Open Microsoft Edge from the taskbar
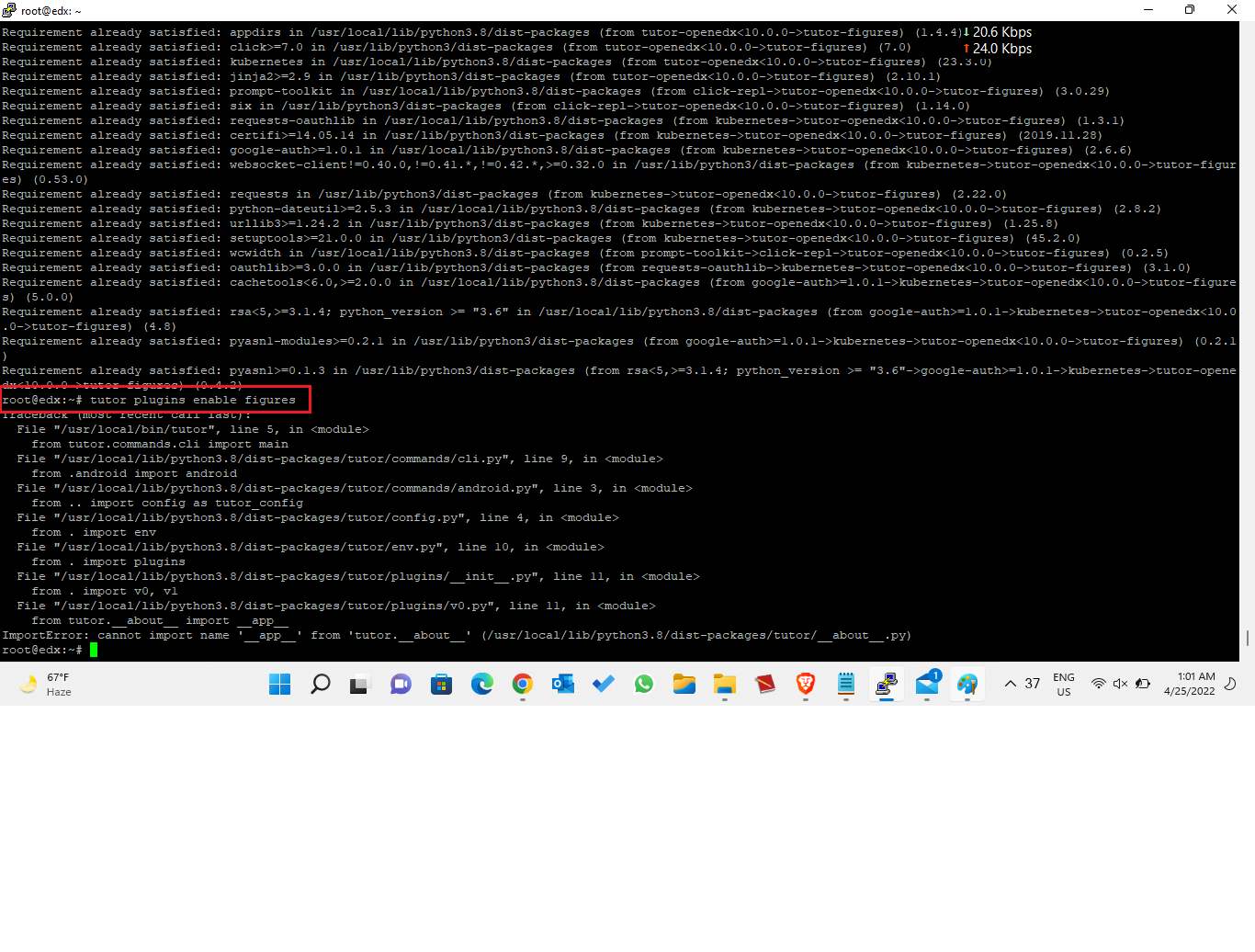The width and height of the screenshot is (1255, 952). 481,684
